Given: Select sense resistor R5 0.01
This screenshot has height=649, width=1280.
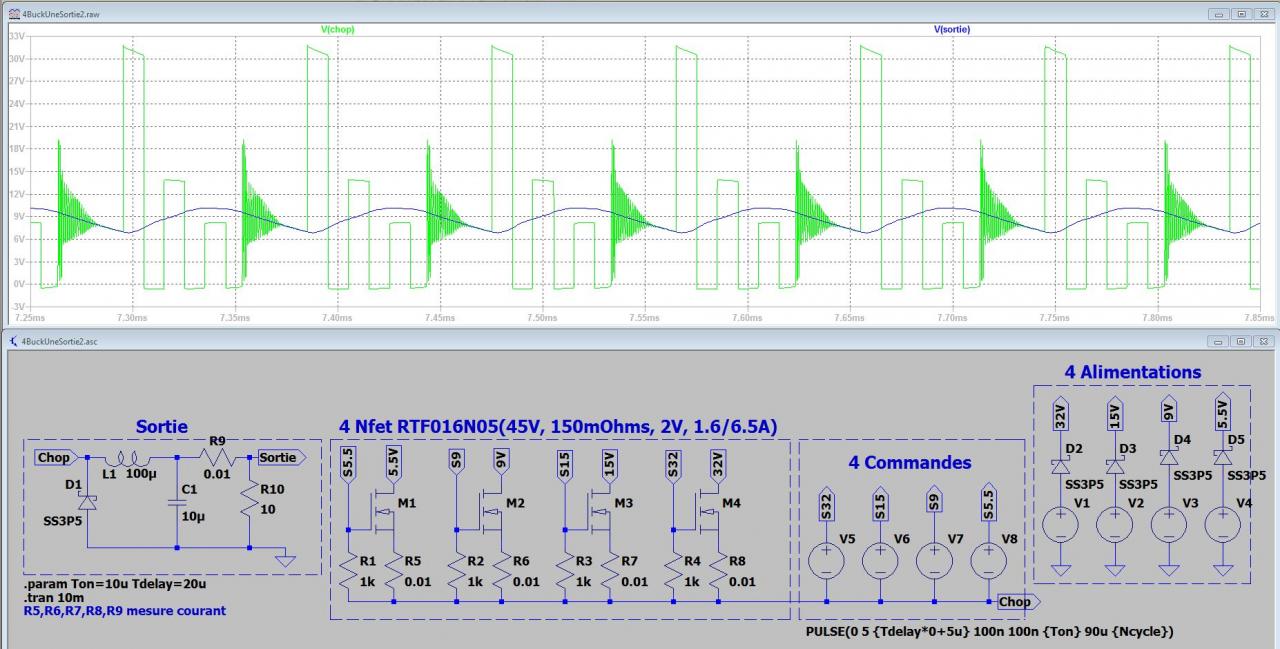Looking at the screenshot, I should click(x=394, y=570).
